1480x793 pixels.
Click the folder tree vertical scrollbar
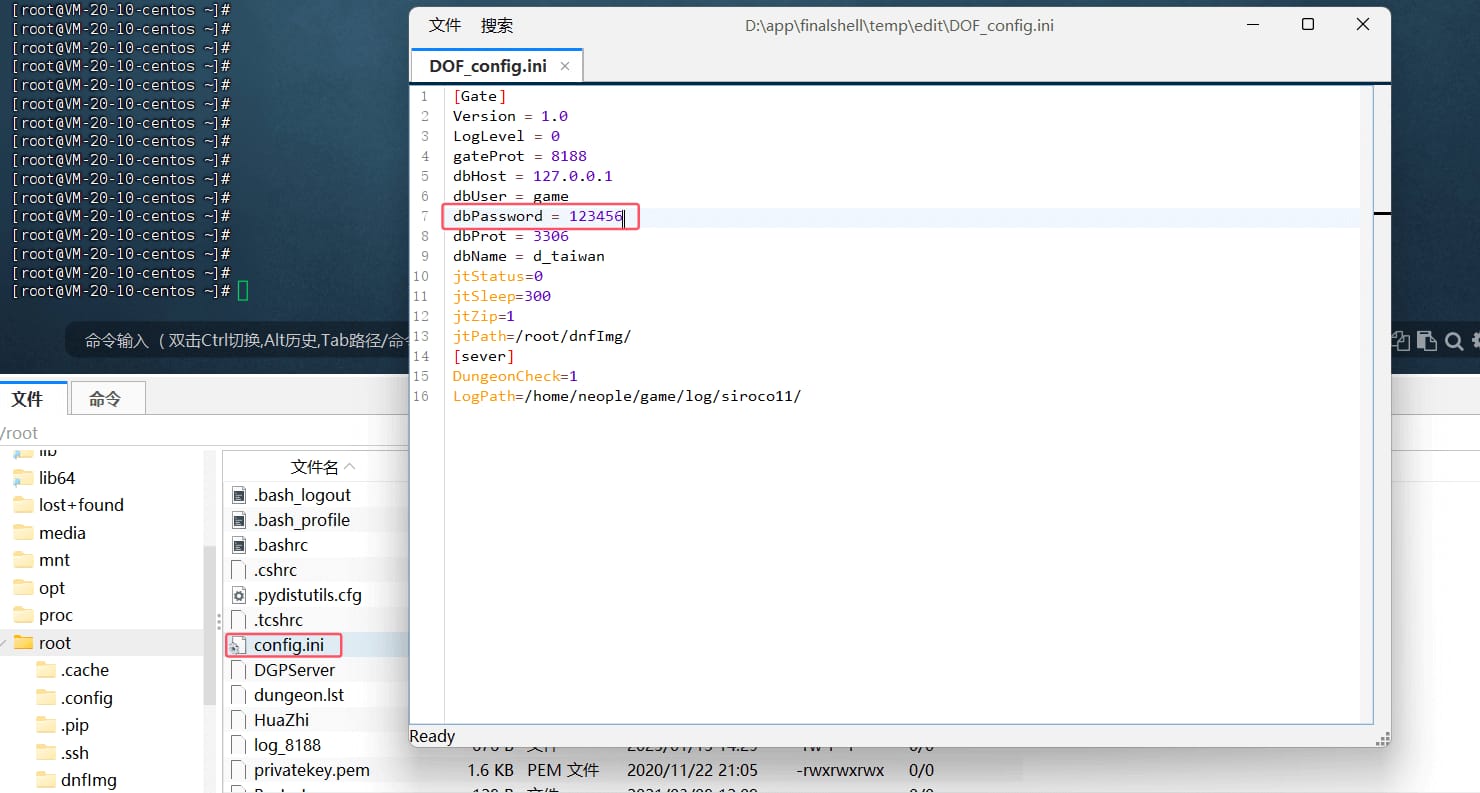(210, 625)
